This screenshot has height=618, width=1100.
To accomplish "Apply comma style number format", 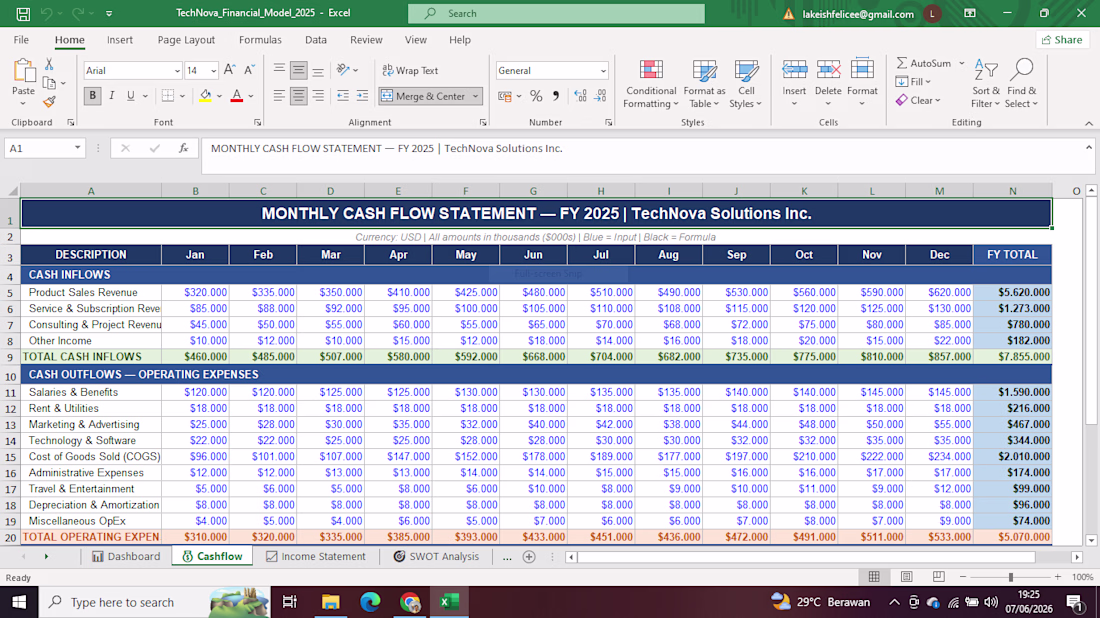I will coord(556,96).
